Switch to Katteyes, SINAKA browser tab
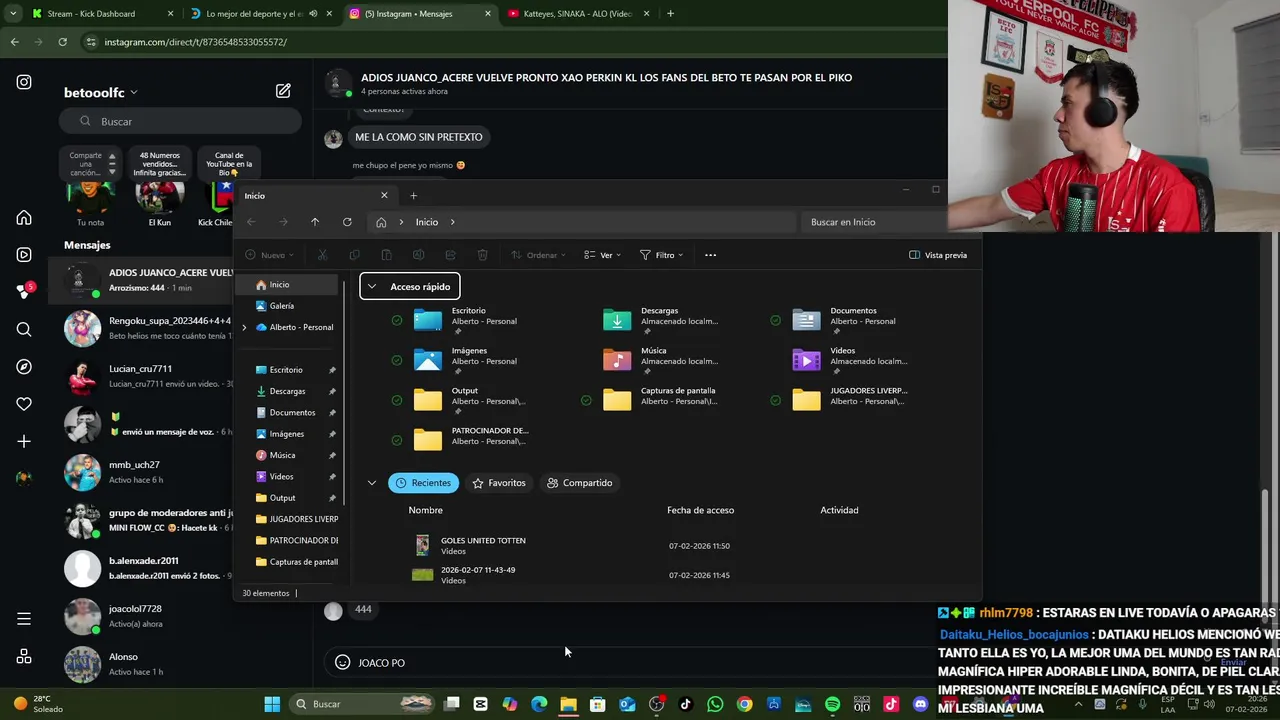 pos(578,14)
